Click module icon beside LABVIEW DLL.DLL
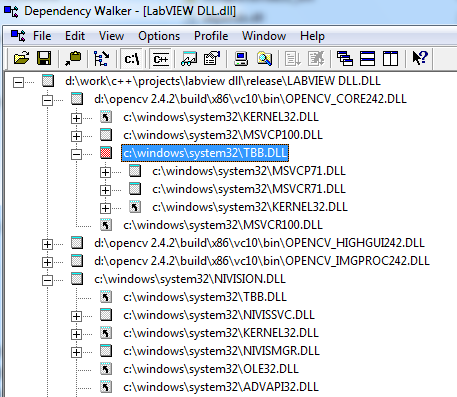Screen dimensions: 457x397 [x=48, y=81]
